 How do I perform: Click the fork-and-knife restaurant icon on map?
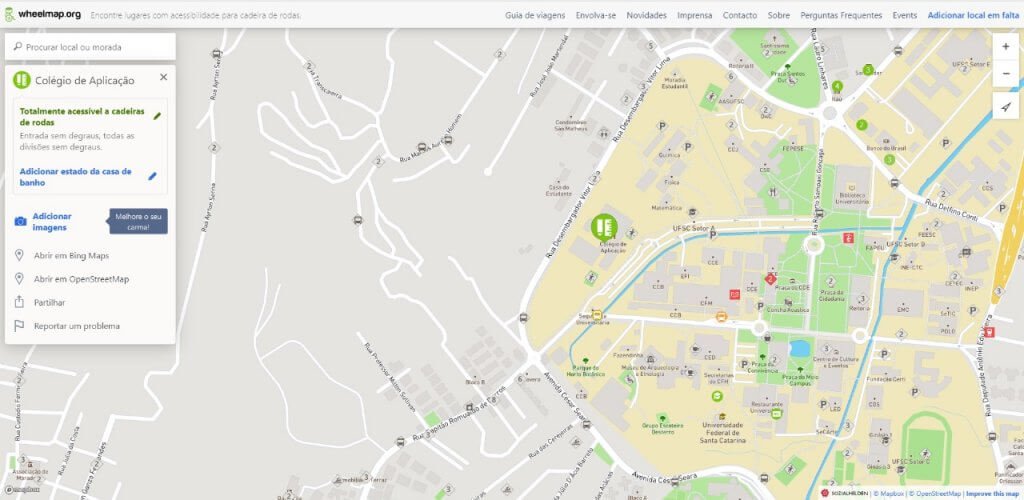(x=773, y=192)
